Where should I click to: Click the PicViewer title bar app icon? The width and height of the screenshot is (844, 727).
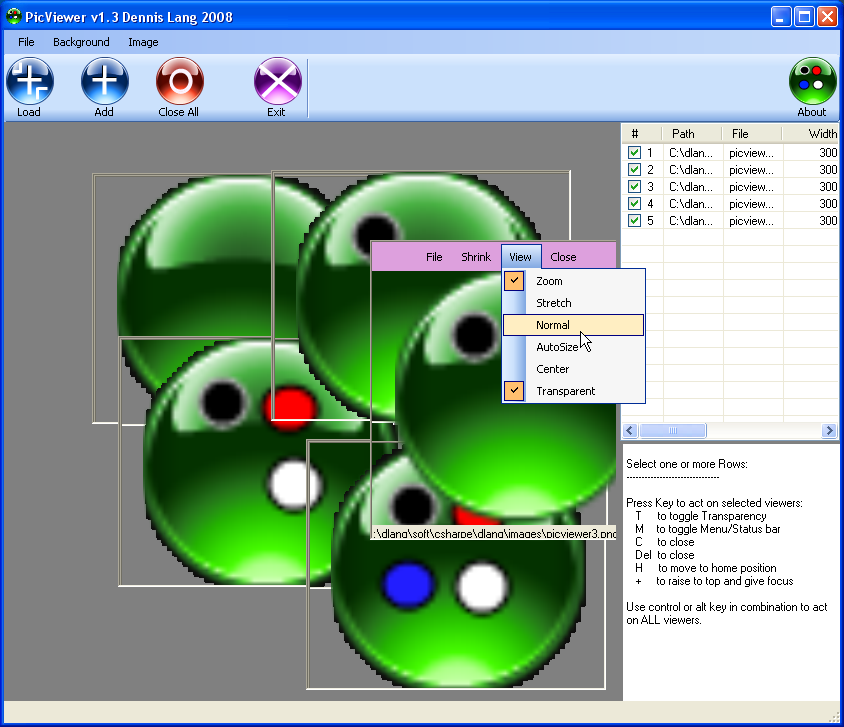(13, 17)
